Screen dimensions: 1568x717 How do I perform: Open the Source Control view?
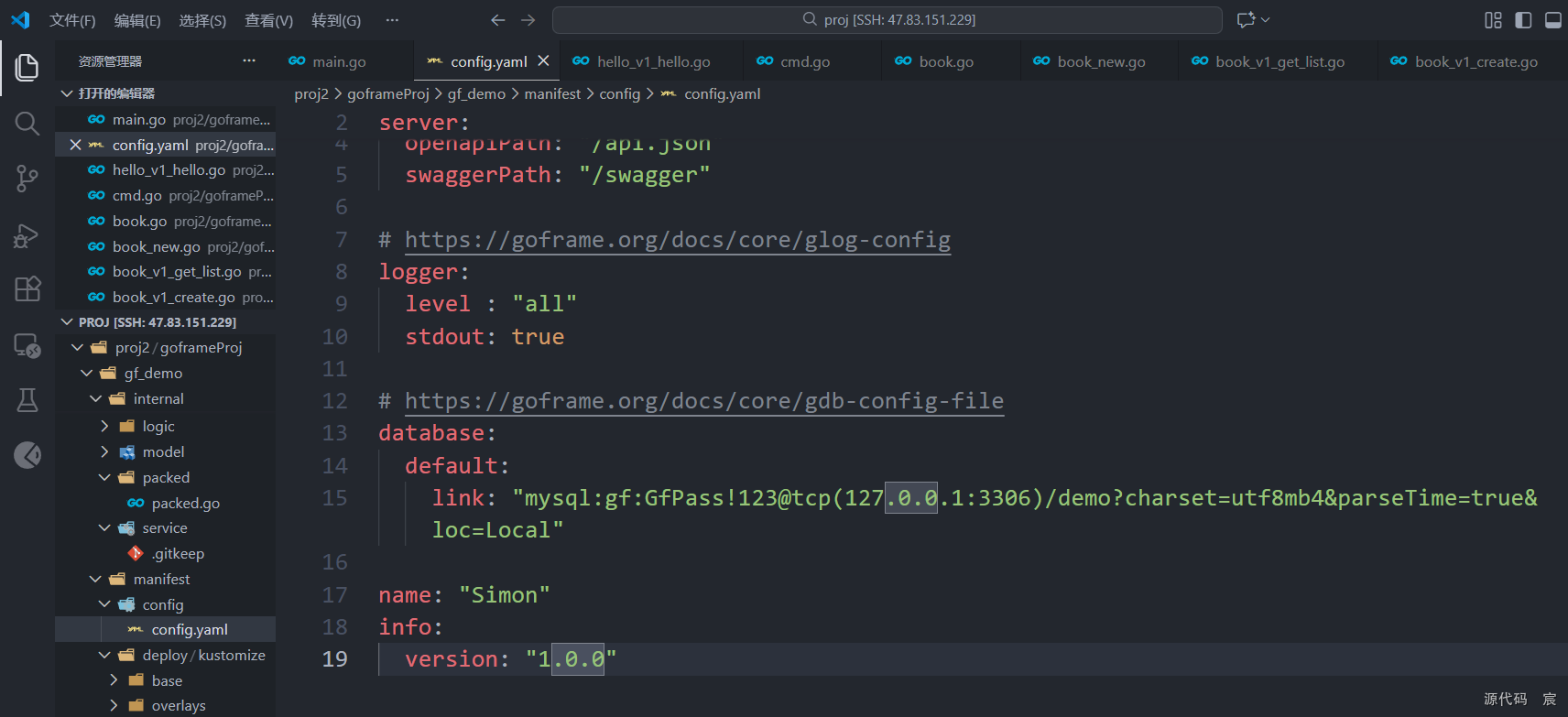[27, 179]
